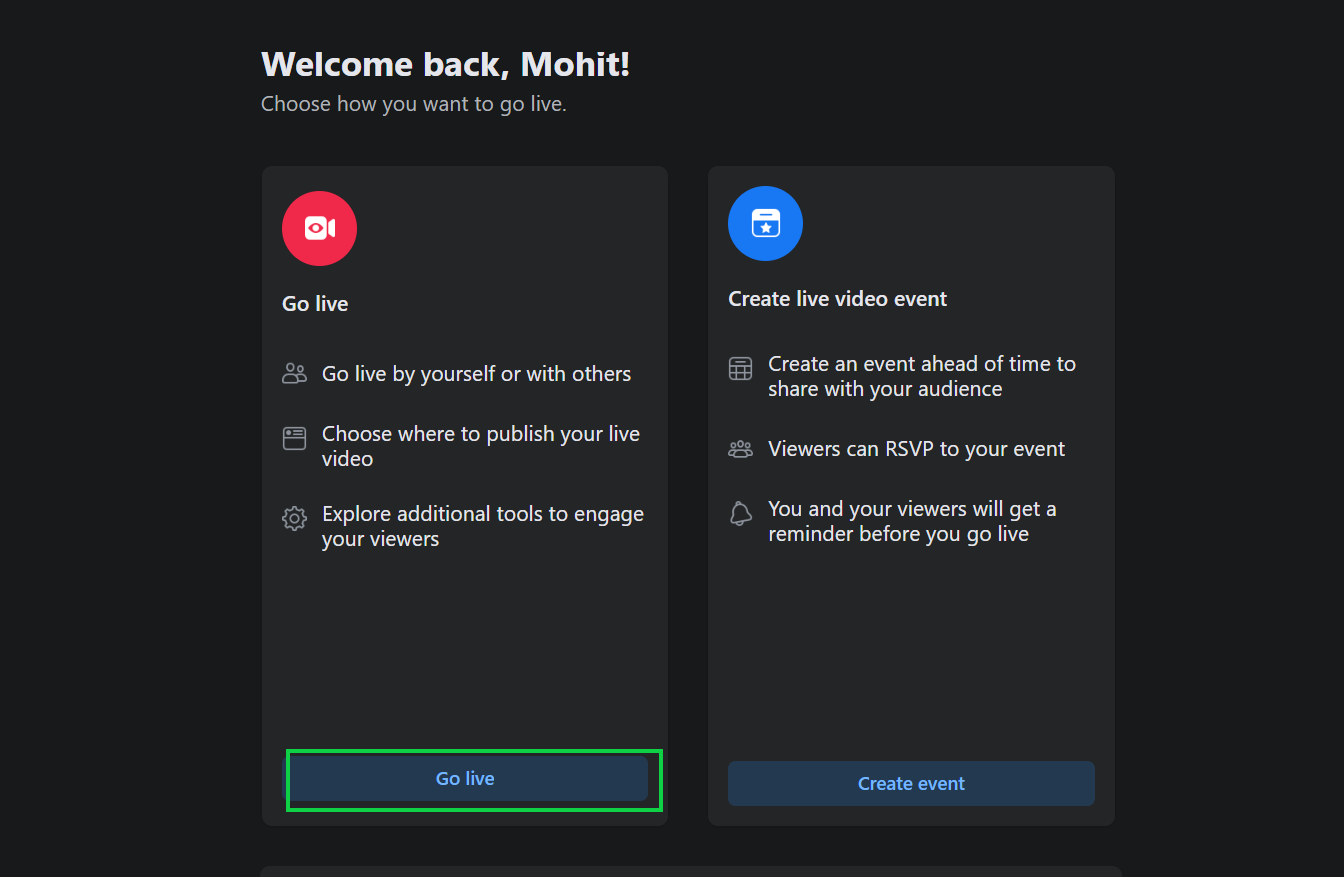Select 'You and your viewers will get a reminder' text
Image resolution: width=1344 pixels, height=877 pixels.
point(912,521)
